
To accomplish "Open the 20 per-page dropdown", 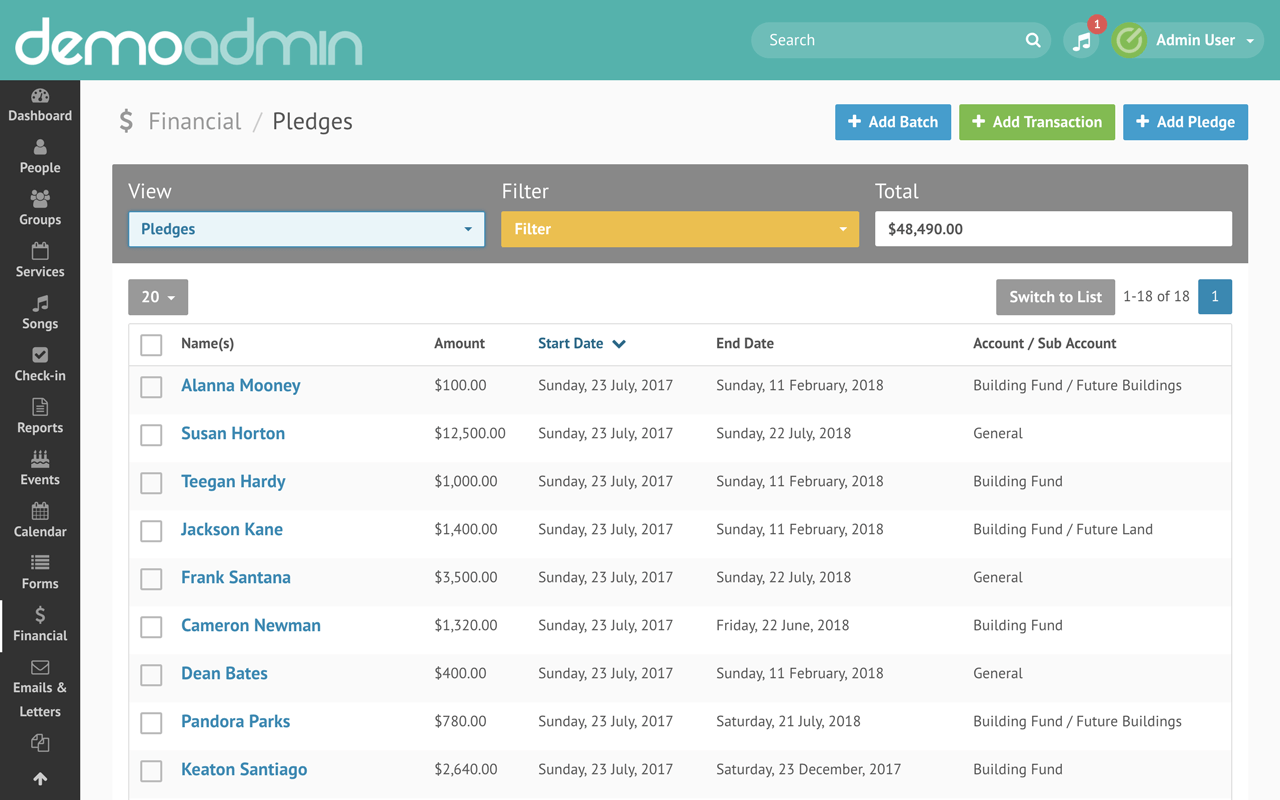I will (158, 297).
